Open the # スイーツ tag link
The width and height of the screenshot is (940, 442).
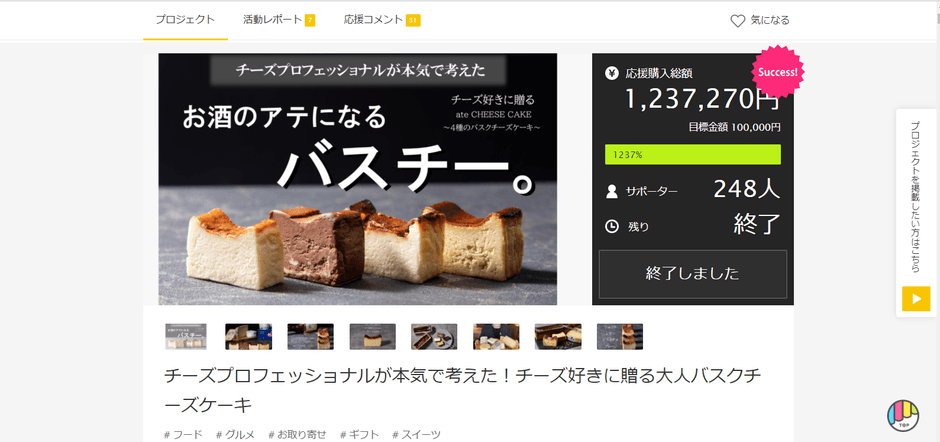[417, 435]
